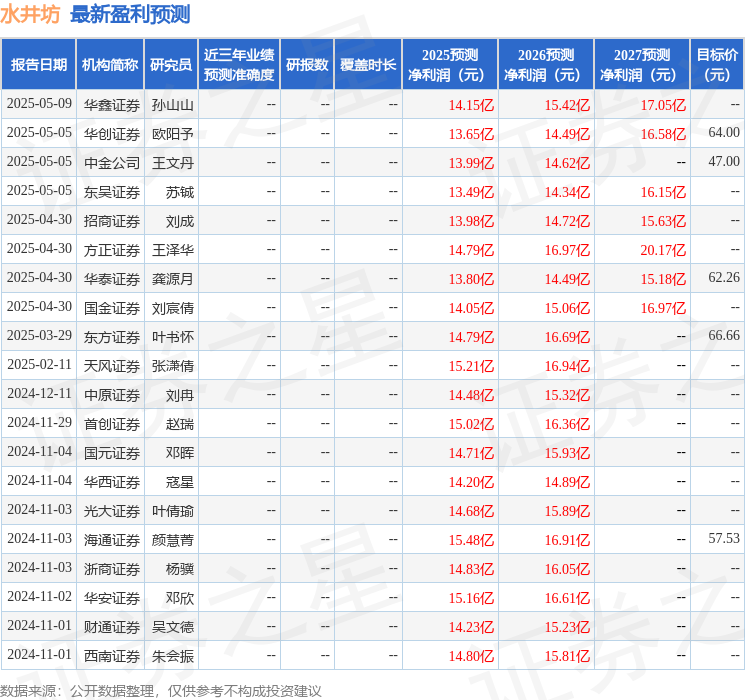
Task: Click the date 2025-02-11 cell
Action: [x=39, y=364]
